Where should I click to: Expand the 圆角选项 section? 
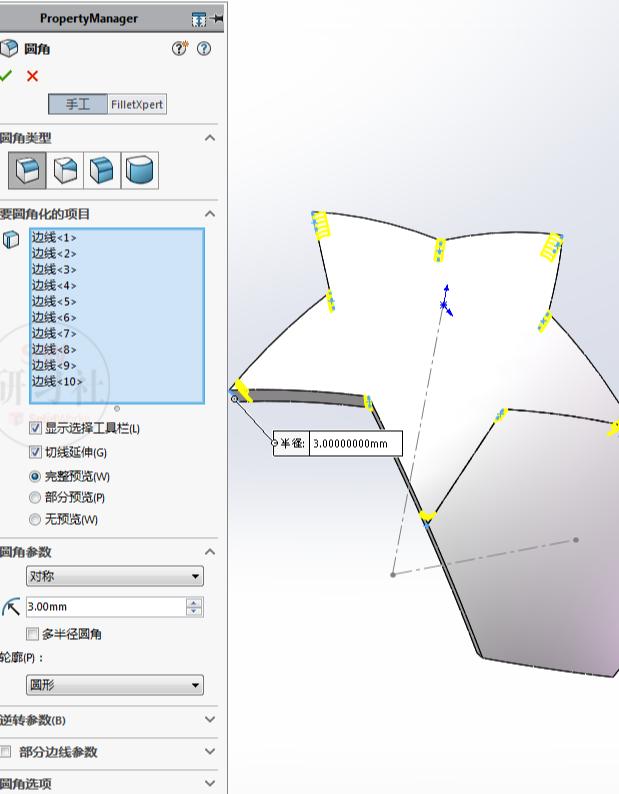coord(210,783)
